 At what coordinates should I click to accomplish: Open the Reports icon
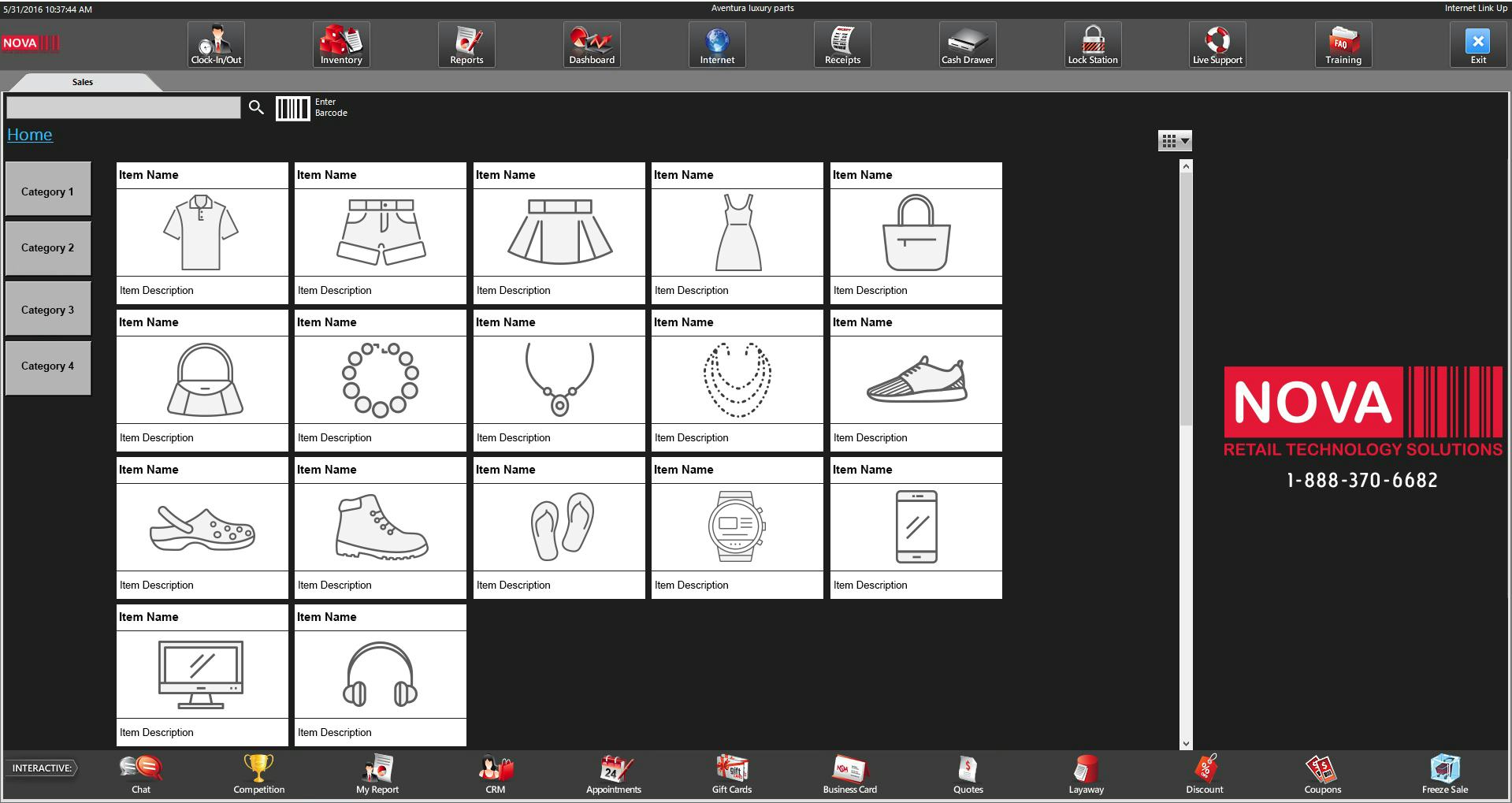[x=466, y=45]
